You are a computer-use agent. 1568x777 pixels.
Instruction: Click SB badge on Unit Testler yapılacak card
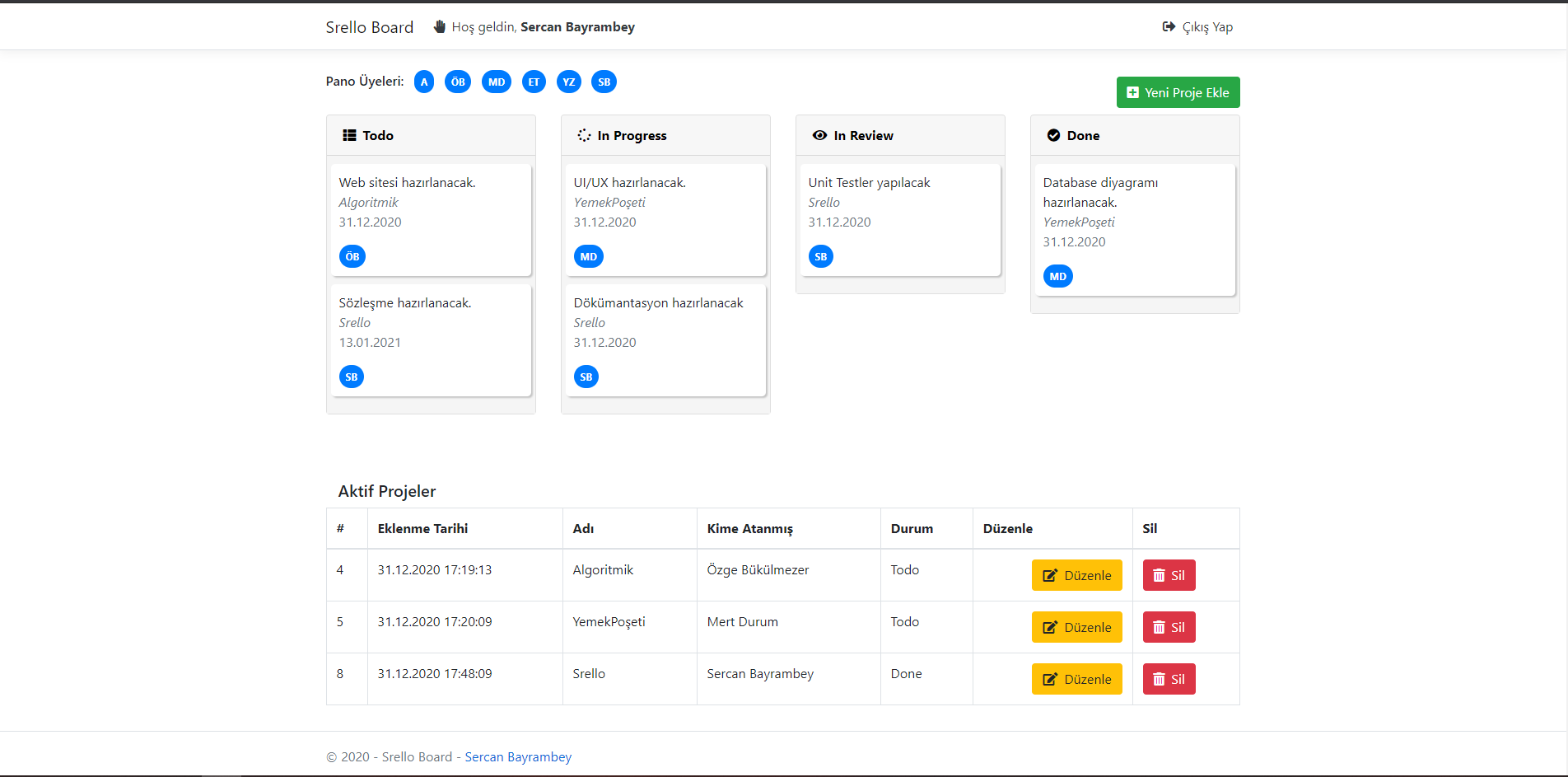[821, 256]
